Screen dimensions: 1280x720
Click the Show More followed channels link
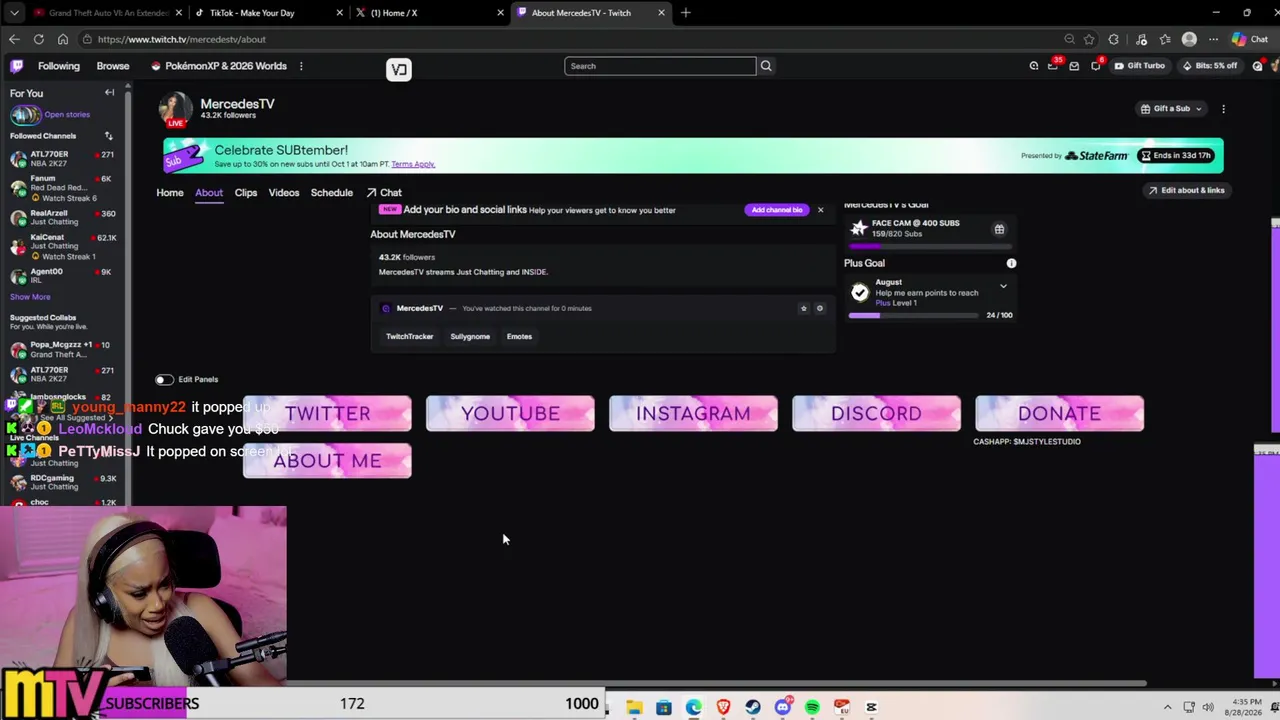coord(30,297)
